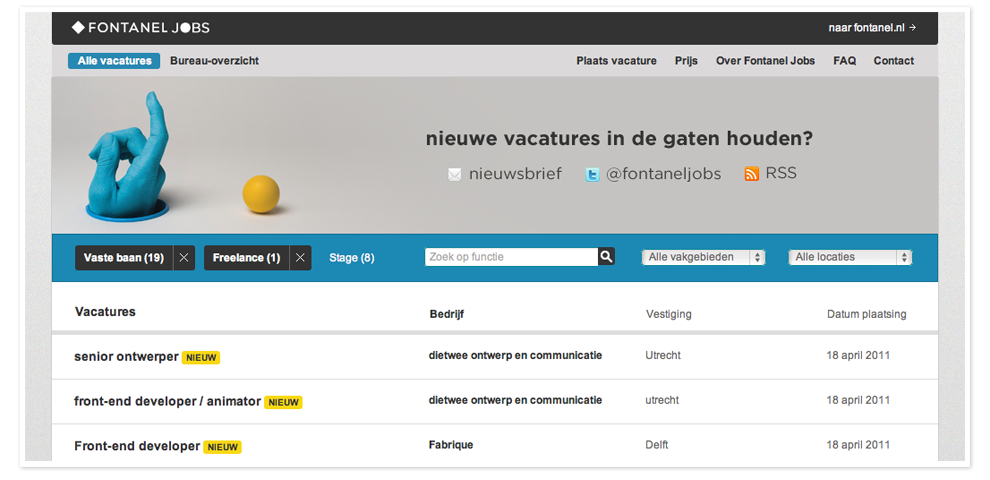
Task: Click the envelope newsletter icon
Action: (x=455, y=175)
